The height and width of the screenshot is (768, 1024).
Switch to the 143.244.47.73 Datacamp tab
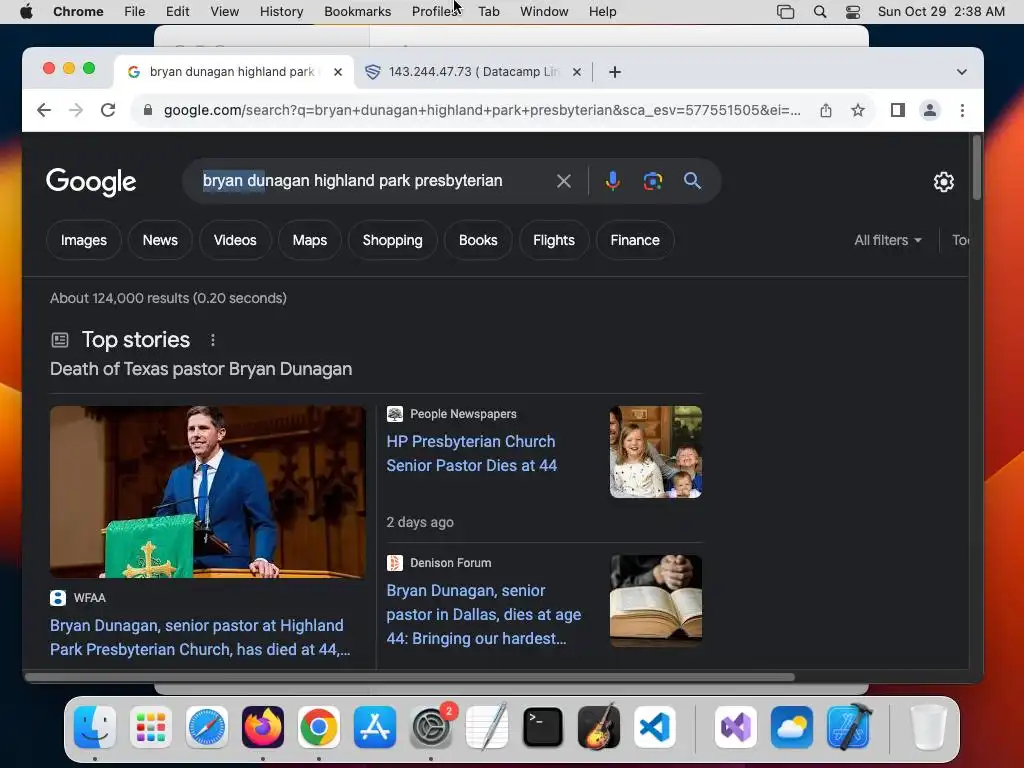473,72
